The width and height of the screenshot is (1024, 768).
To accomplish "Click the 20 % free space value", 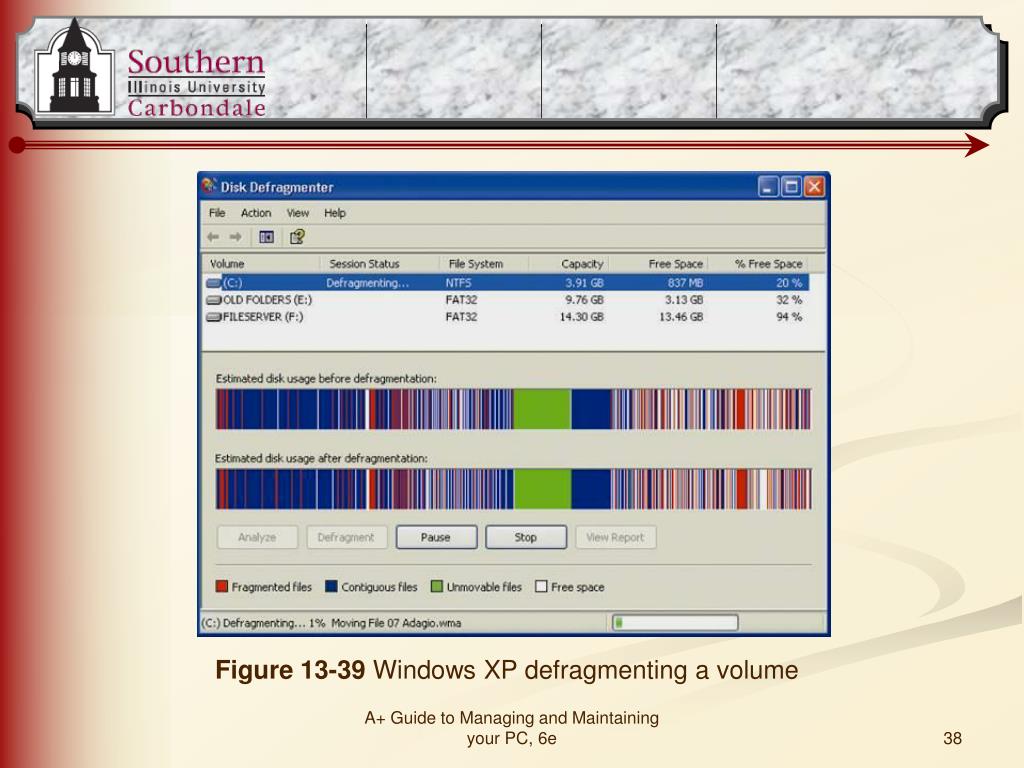I will pos(789,283).
